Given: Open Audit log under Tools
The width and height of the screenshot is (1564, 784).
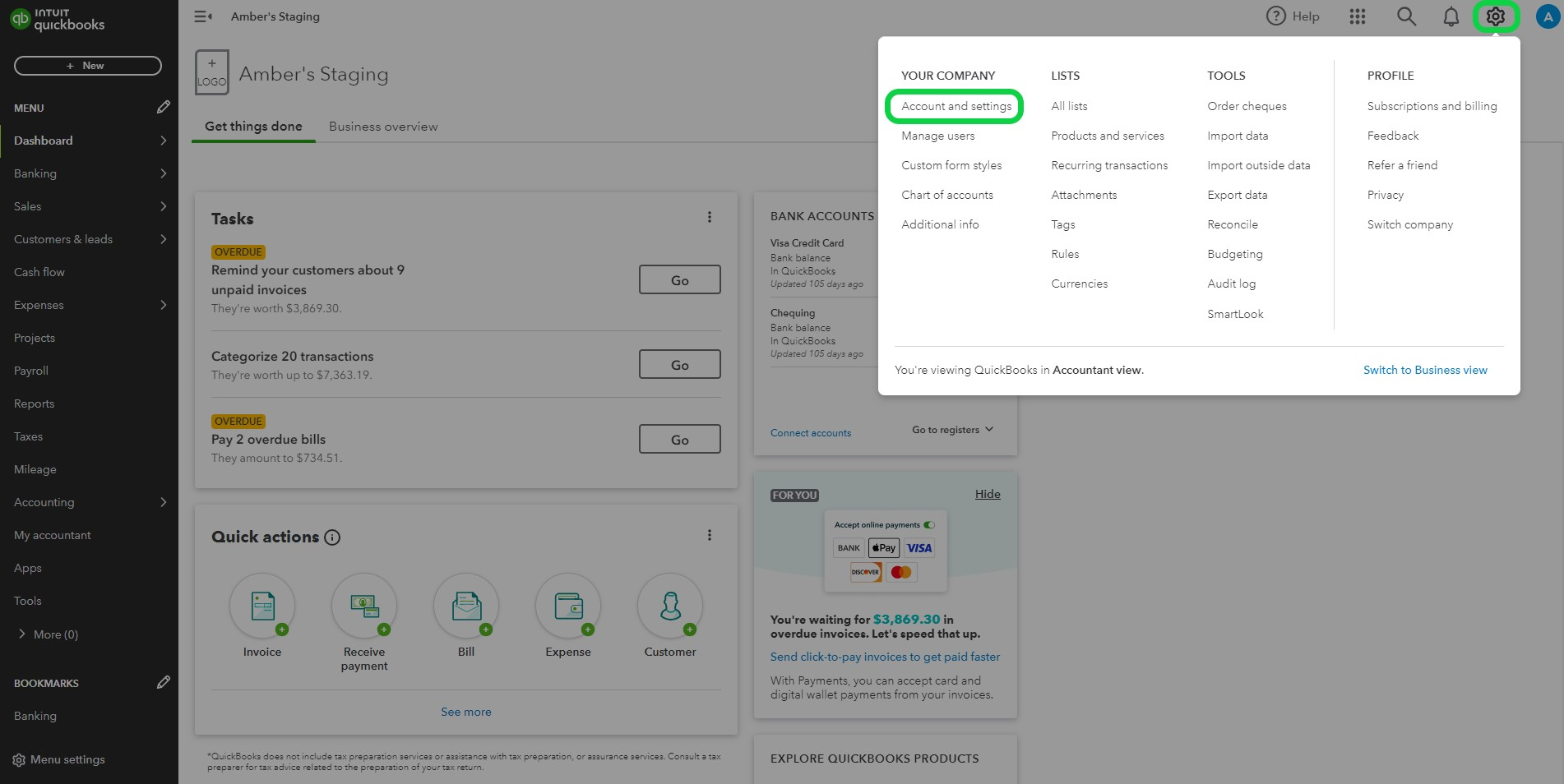Looking at the screenshot, I should pos(1231,284).
